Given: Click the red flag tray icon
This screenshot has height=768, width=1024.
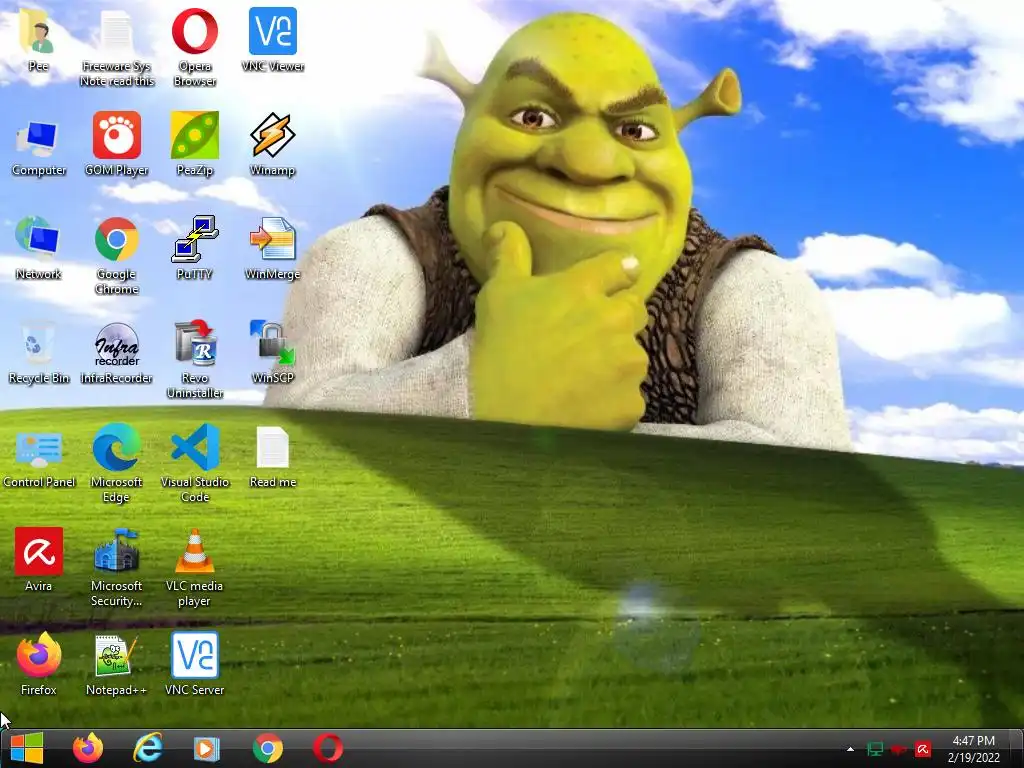Looking at the screenshot, I should point(899,749).
